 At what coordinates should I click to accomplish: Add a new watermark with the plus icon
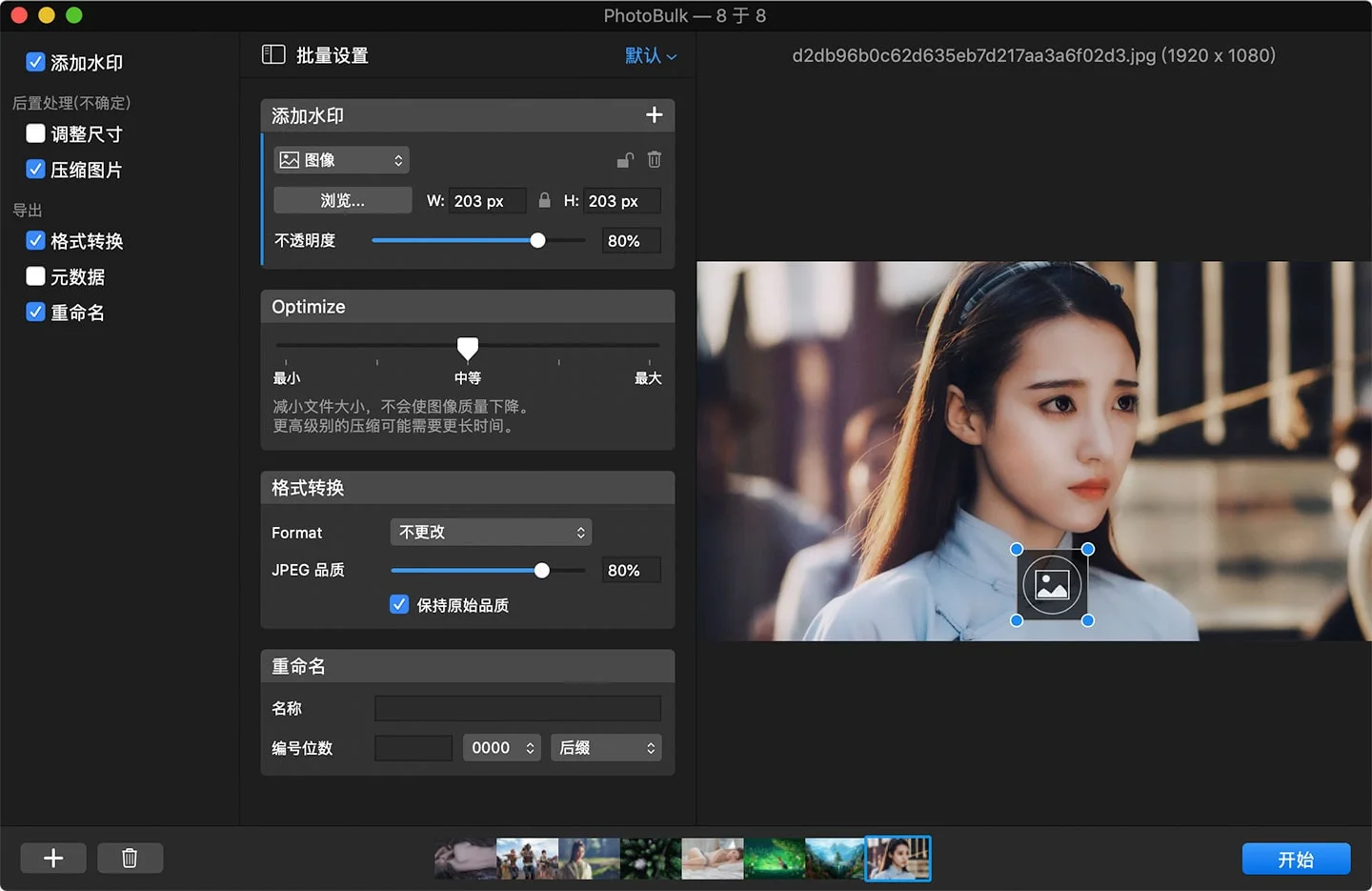(x=655, y=114)
